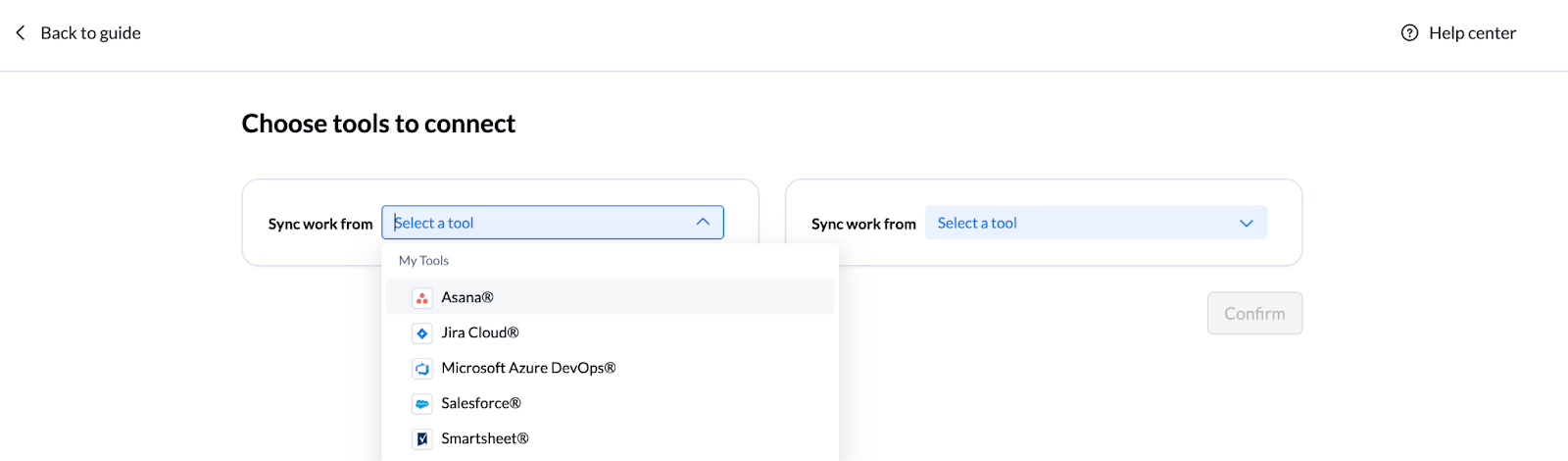
Task: Collapse the open tool list using its up chevron
Action: click(x=703, y=223)
